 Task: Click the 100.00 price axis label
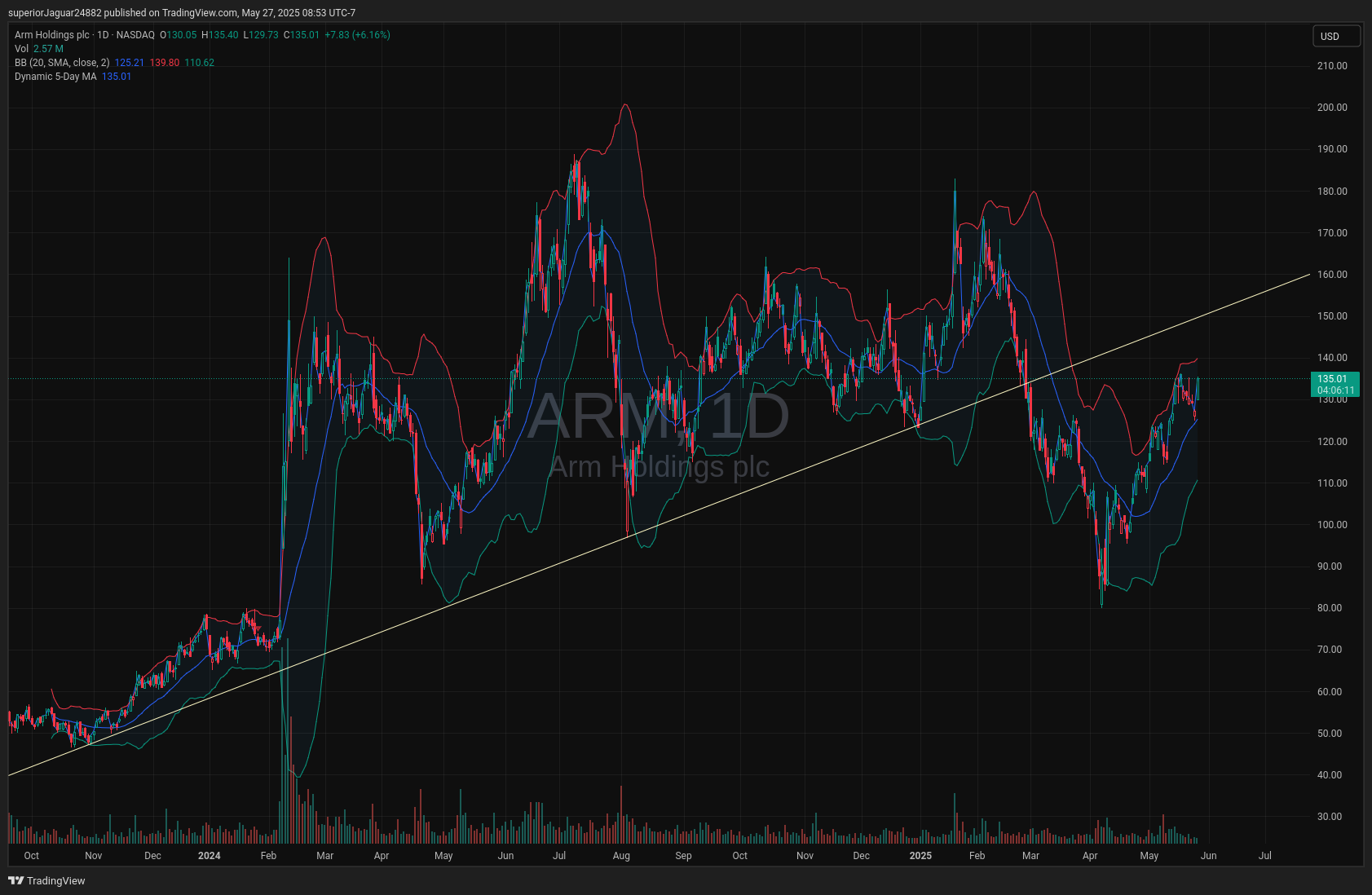(x=1332, y=525)
